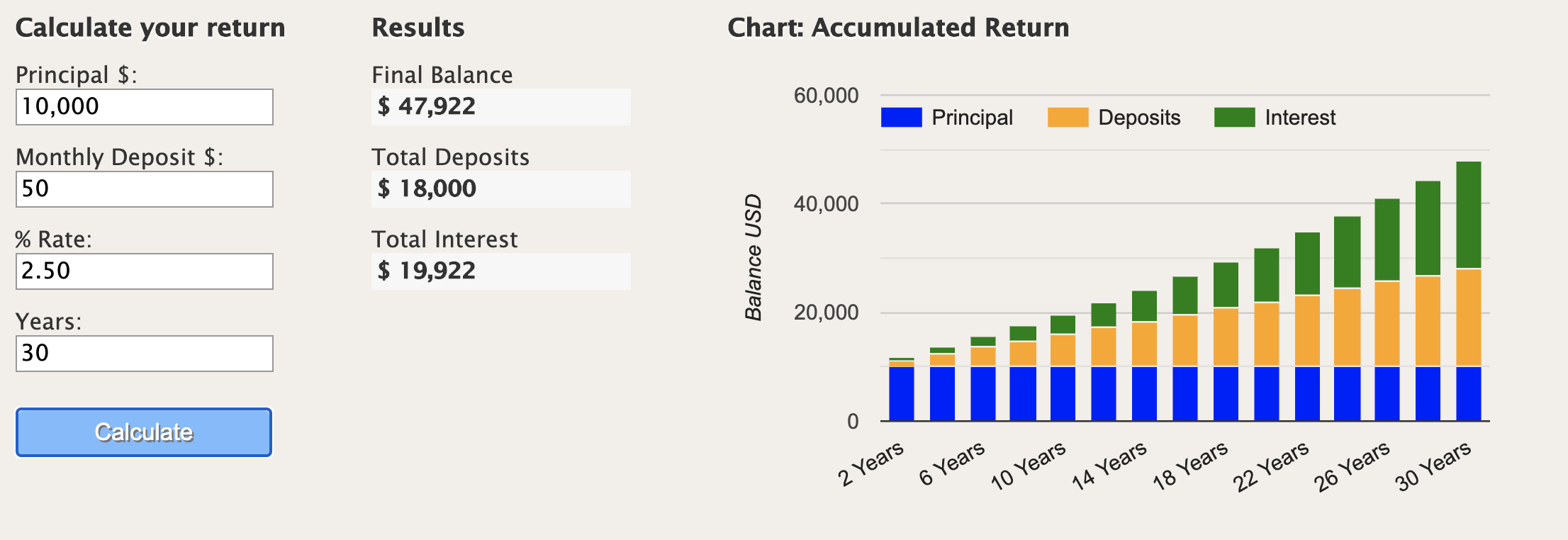1568x540 pixels.
Task: Click the Chart: Accumulated Return heading
Action: (x=898, y=28)
